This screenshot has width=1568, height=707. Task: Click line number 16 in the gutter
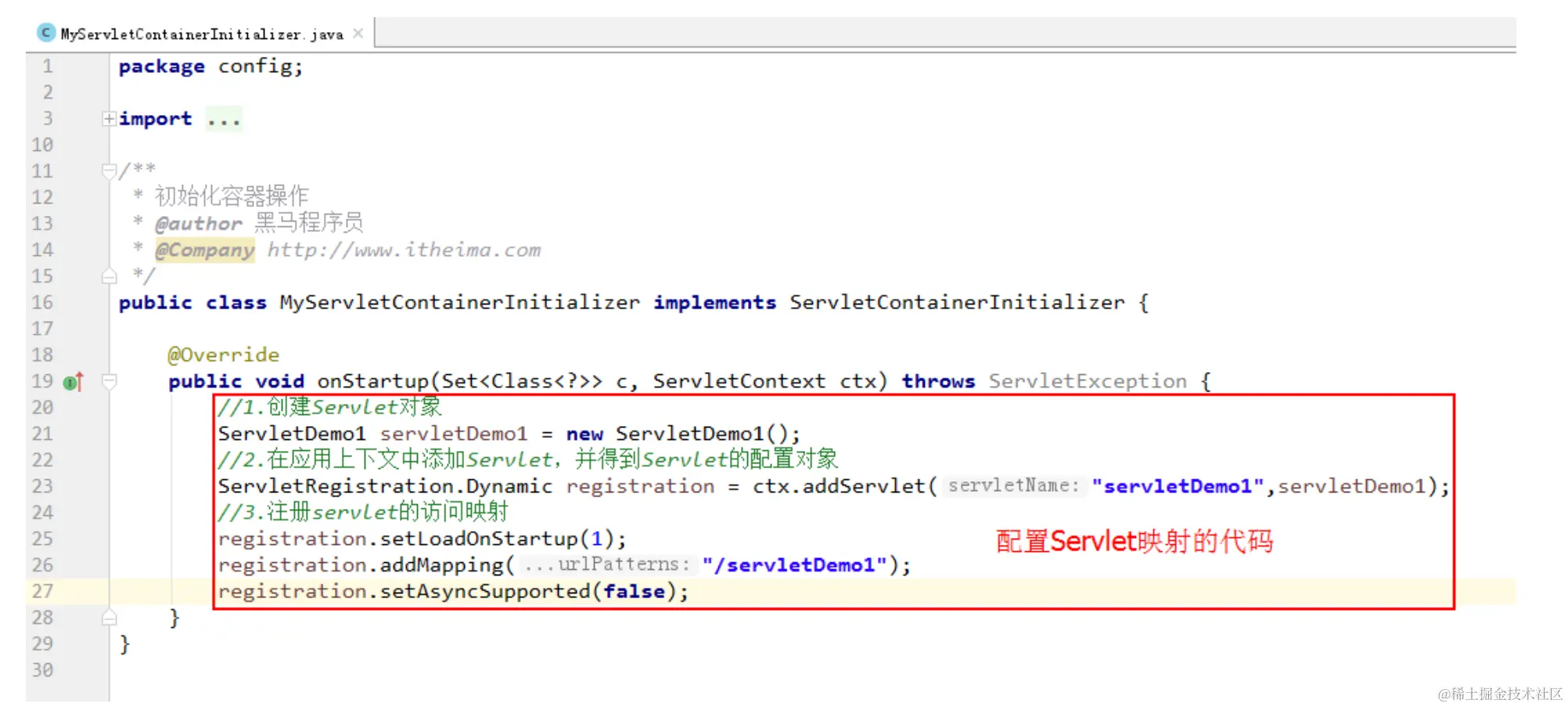[x=42, y=303]
